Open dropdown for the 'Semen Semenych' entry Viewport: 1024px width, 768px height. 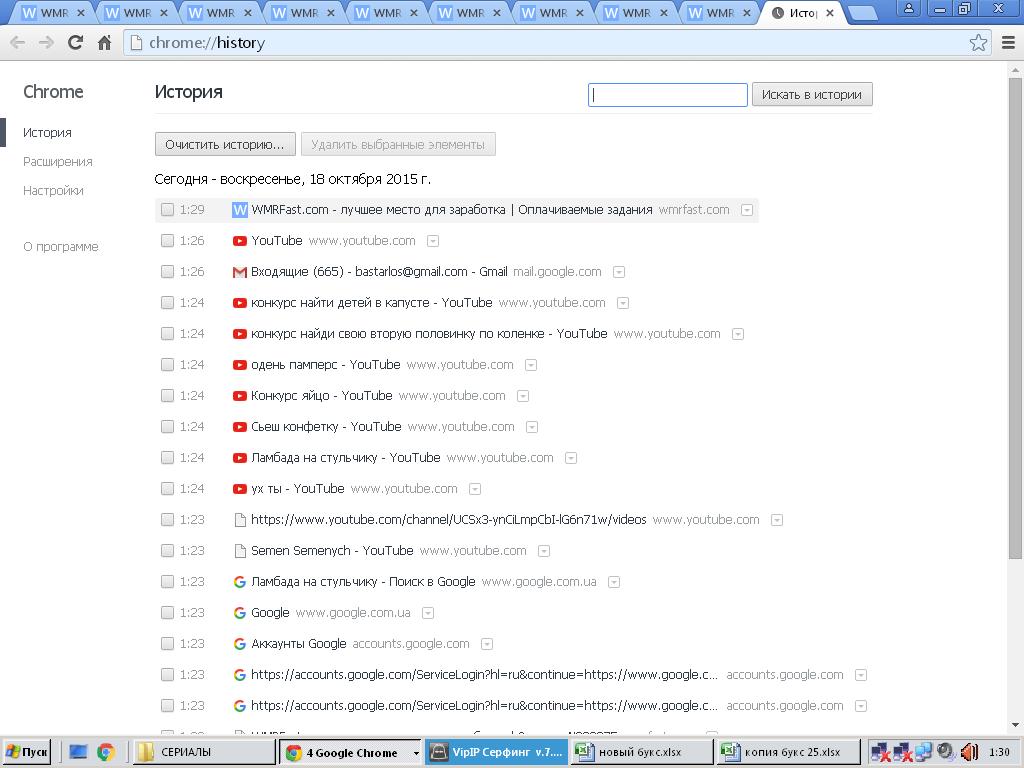[543, 551]
